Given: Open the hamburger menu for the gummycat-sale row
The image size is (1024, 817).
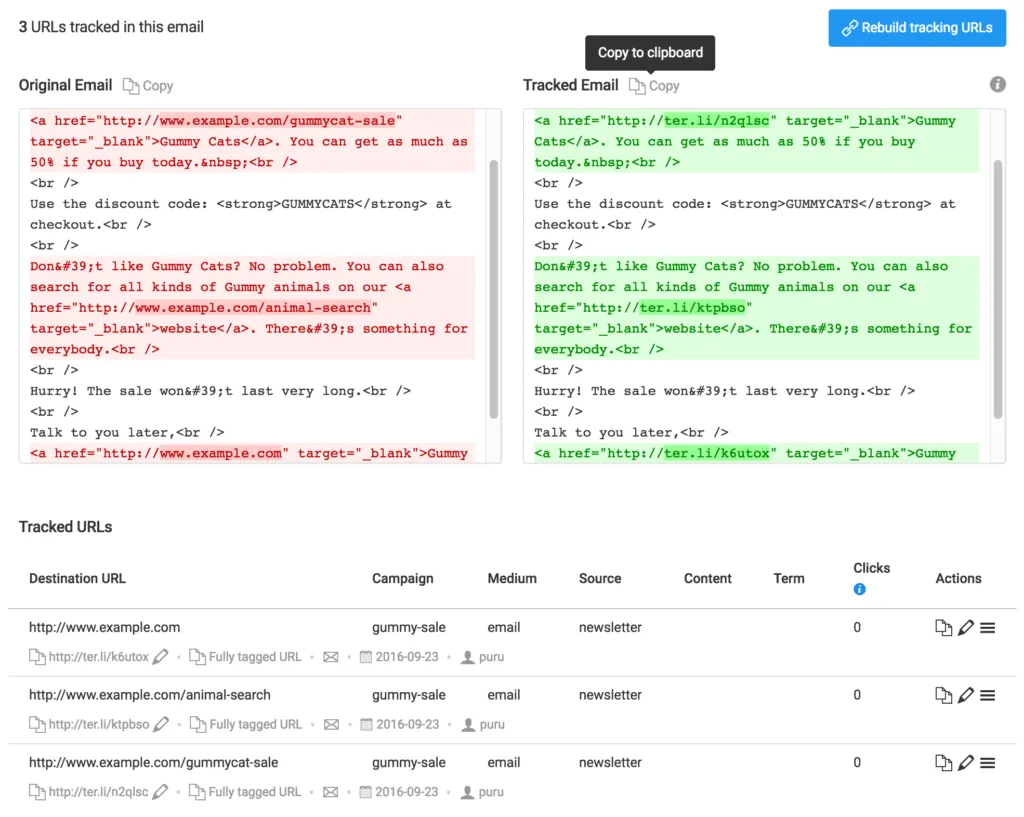Looking at the screenshot, I should coord(987,763).
